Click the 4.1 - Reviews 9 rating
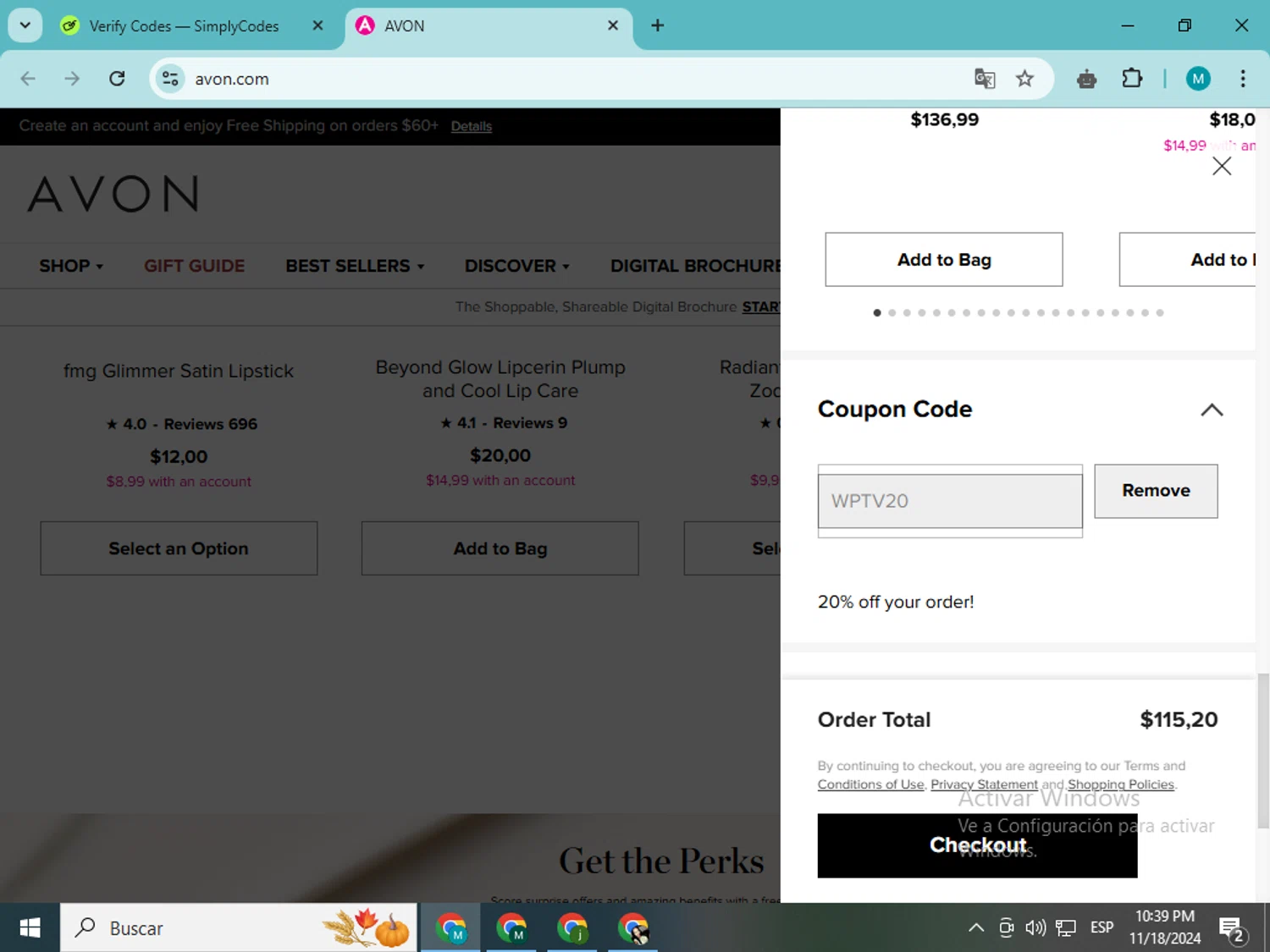The height and width of the screenshot is (952, 1270). click(x=504, y=423)
